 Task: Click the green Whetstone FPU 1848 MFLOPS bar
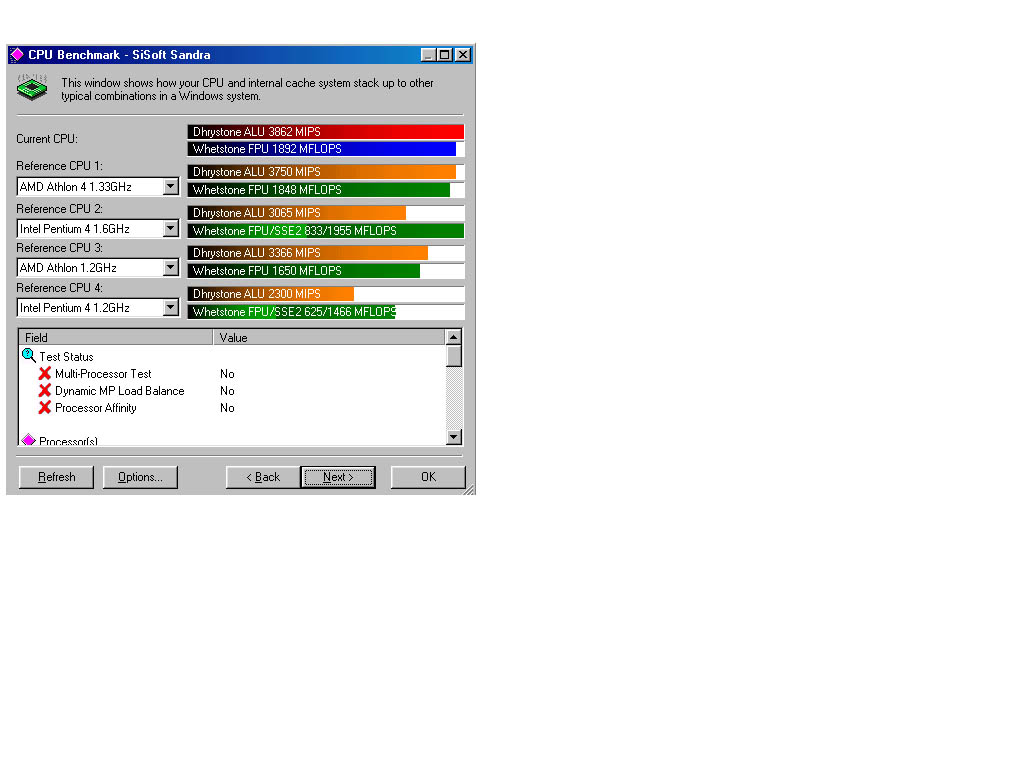[319, 190]
